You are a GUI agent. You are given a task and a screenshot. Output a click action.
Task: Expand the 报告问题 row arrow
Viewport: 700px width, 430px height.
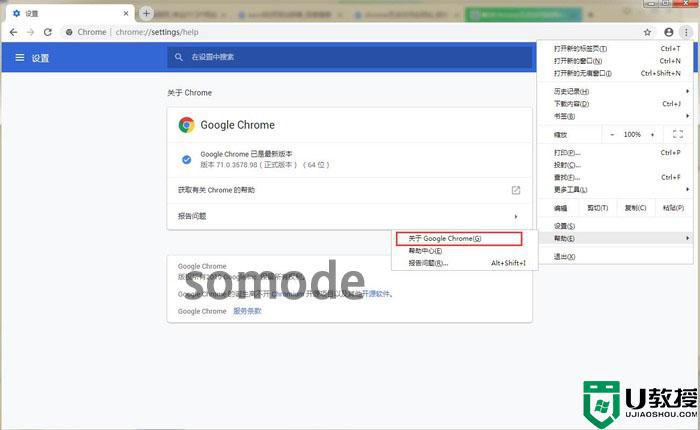click(516, 217)
